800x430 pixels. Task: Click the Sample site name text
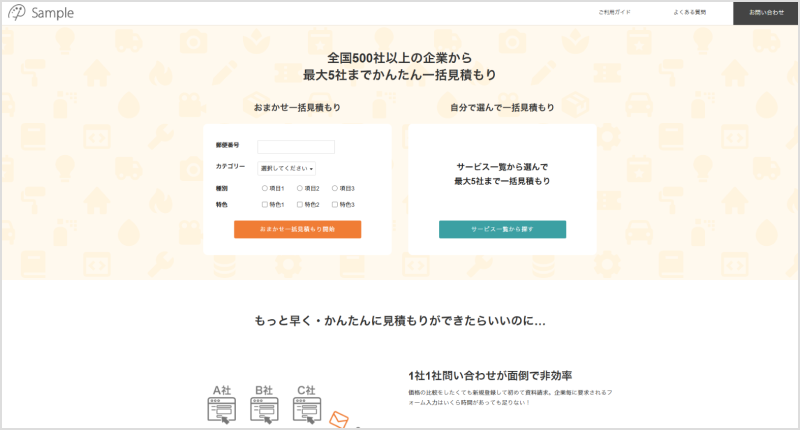pyautogui.click(x=53, y=13)
